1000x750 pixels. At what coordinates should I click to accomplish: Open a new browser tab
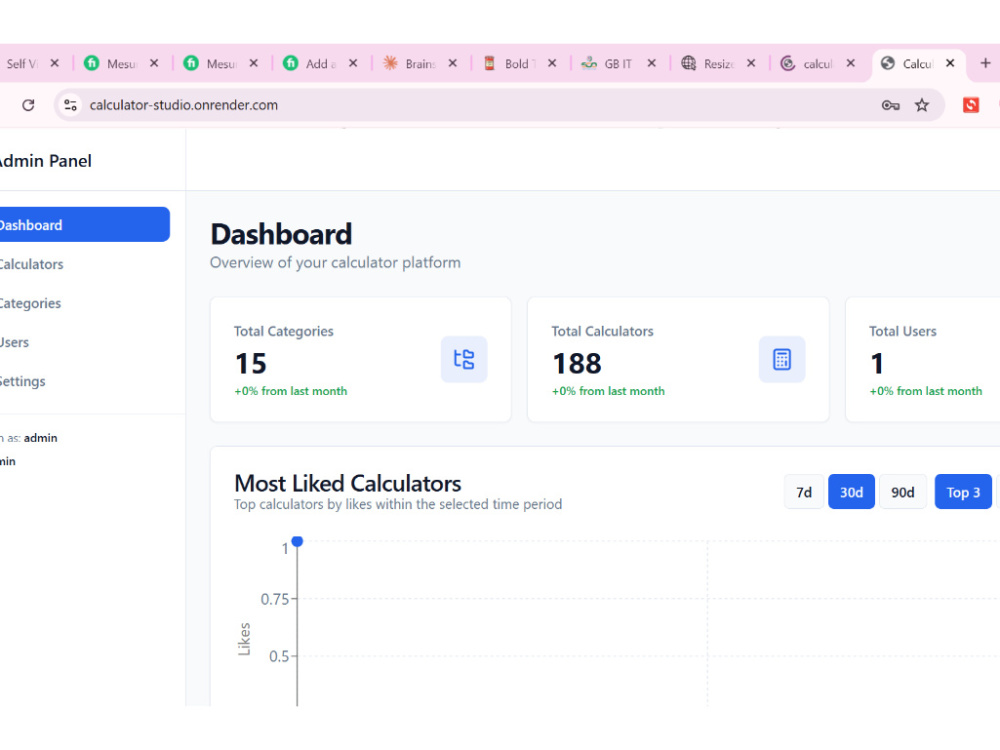pos(985,63)
